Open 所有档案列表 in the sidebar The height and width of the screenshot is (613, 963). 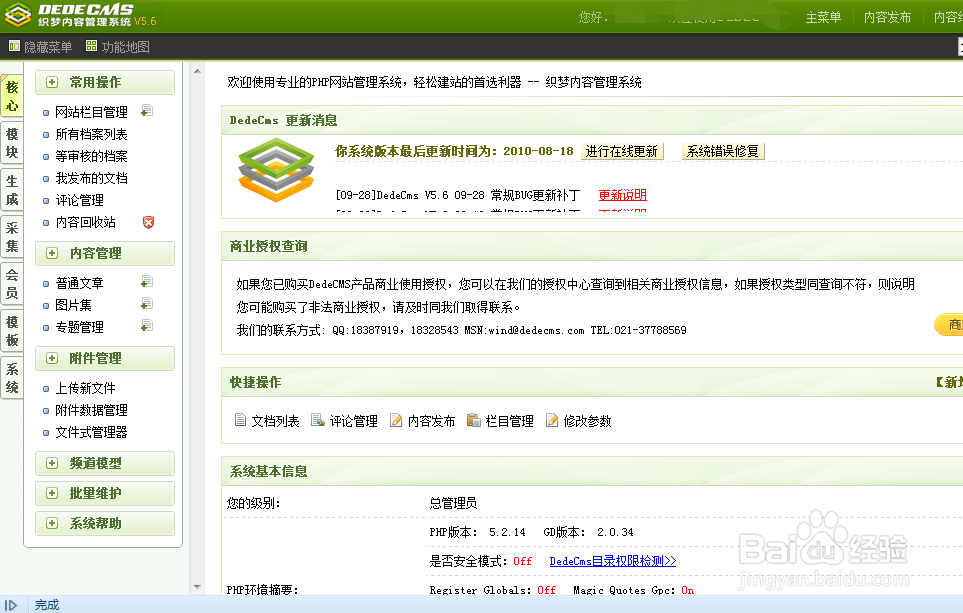[92, 134]
